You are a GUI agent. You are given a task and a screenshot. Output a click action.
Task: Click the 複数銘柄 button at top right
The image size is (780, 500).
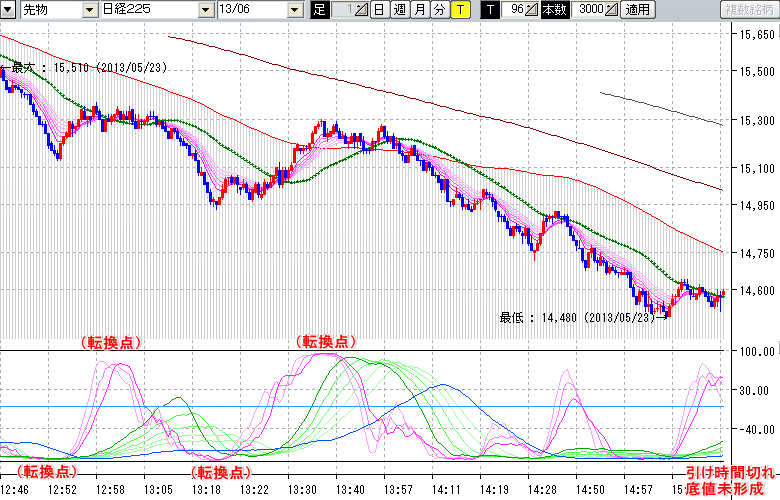click(749, 10)
